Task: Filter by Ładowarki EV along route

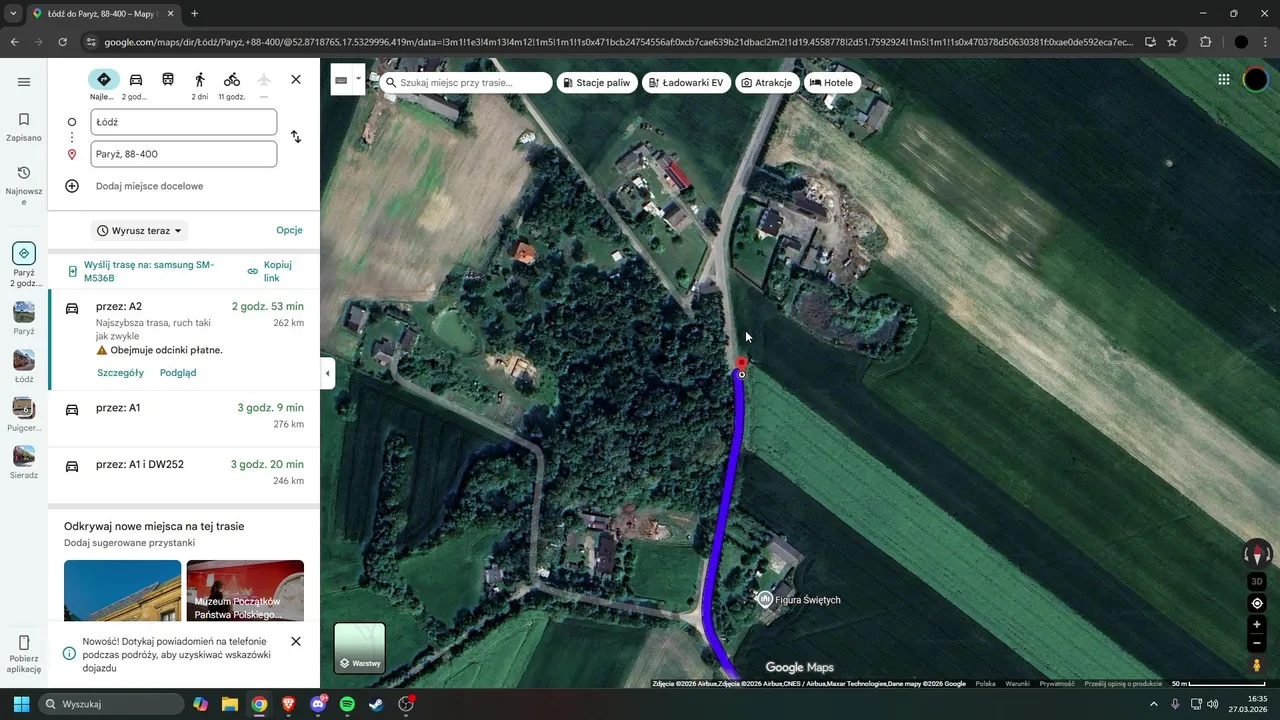Action: (686, 82)
